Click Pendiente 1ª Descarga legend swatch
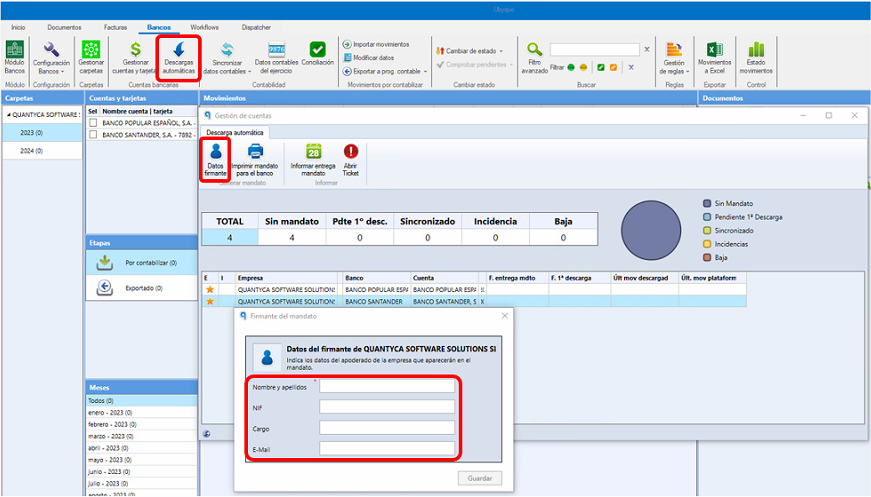Image resolution: width=871 pixels, height=497 pixels. click(x=707, y=217)
